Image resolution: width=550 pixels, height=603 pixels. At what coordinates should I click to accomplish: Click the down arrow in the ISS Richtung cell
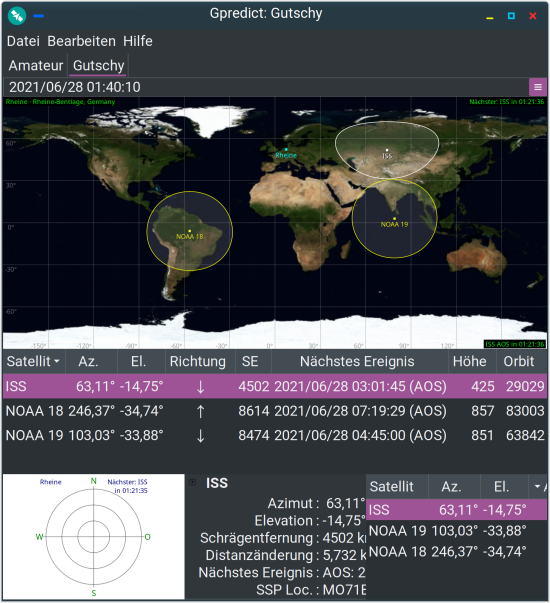click(x=200, y=386)
